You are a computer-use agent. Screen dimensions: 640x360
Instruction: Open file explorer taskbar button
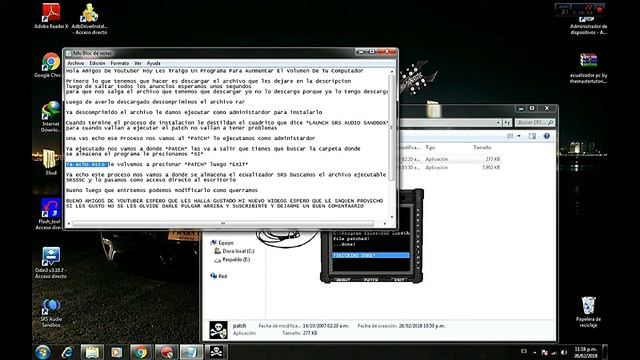[x=92, y=352]
